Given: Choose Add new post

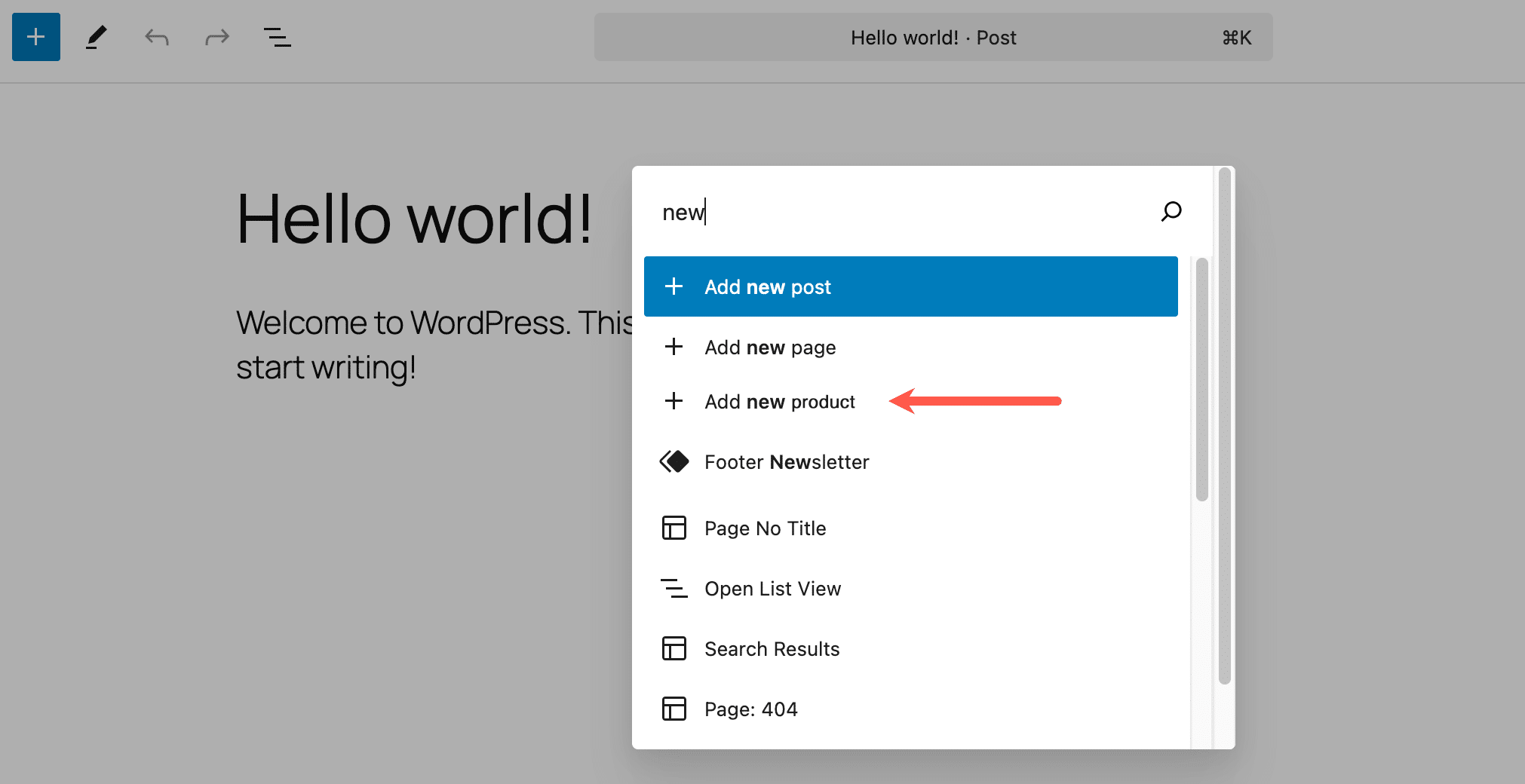Looking at the screenshot, I should click(767, 286).
